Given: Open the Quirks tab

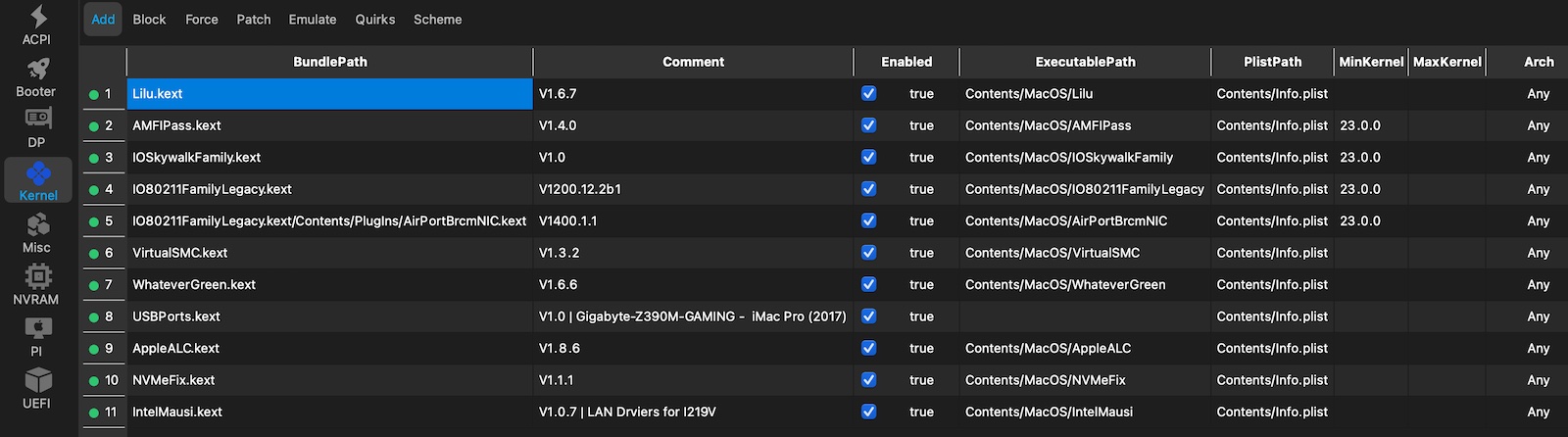Looking at the screenshot, I should pos(375,20).
